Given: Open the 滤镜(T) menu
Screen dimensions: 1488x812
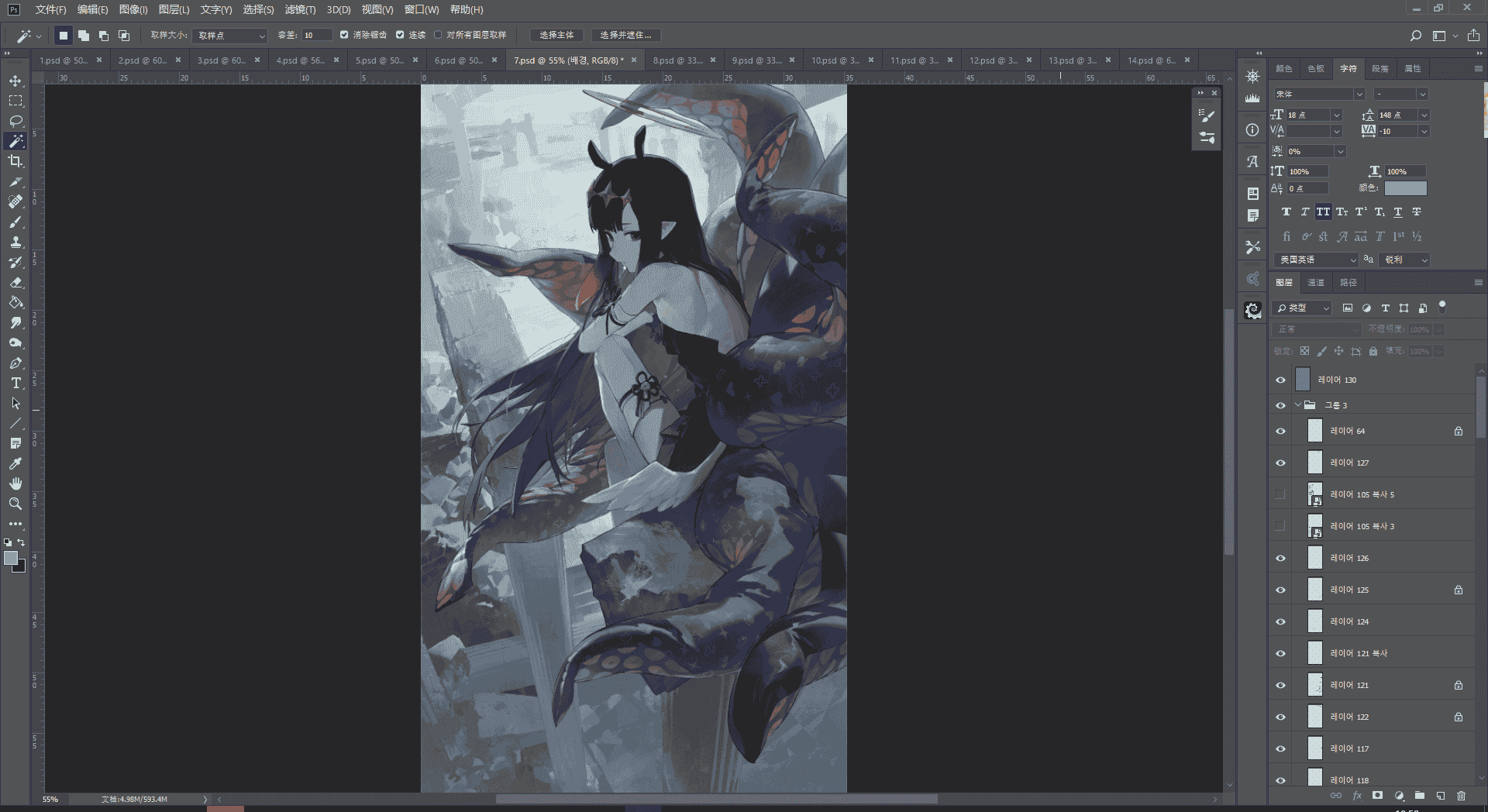Looking at the screenshot, I should point(300,9).
